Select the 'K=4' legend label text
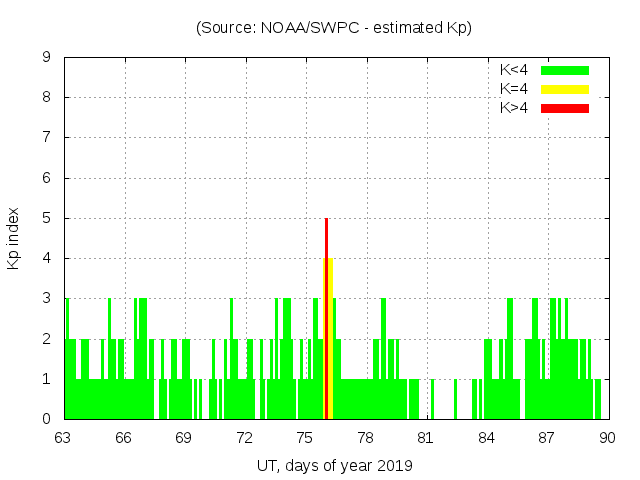This screenshot has width=640, height=480. tap(514, 89)
